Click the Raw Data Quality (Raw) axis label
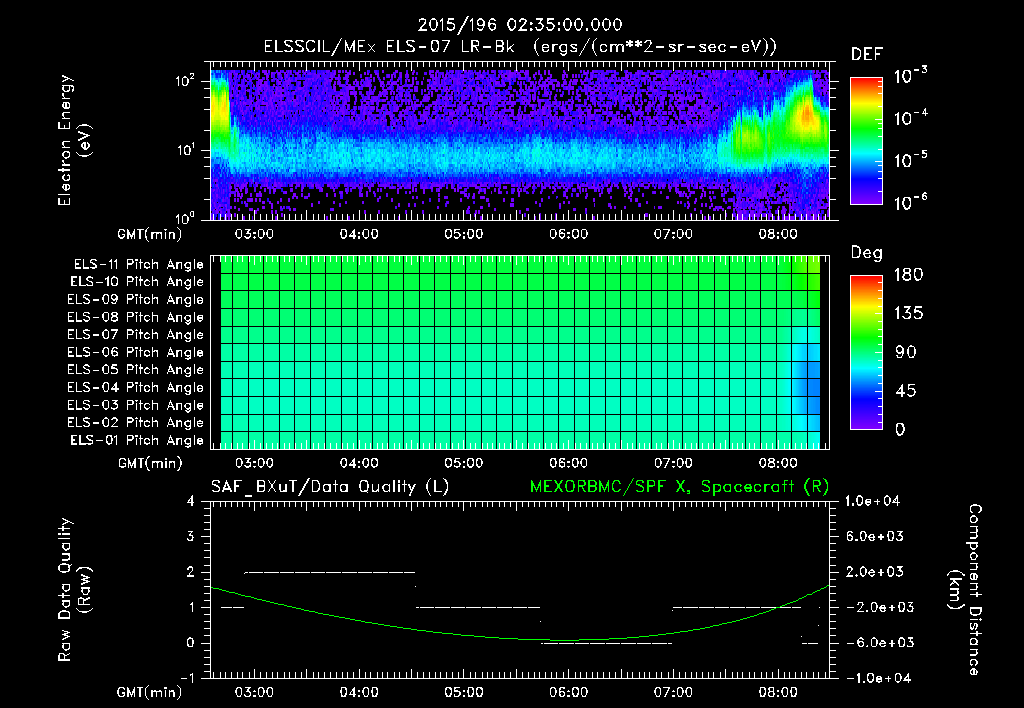The height and width of the screenshot is (708, 1024). tap(74, 590)
